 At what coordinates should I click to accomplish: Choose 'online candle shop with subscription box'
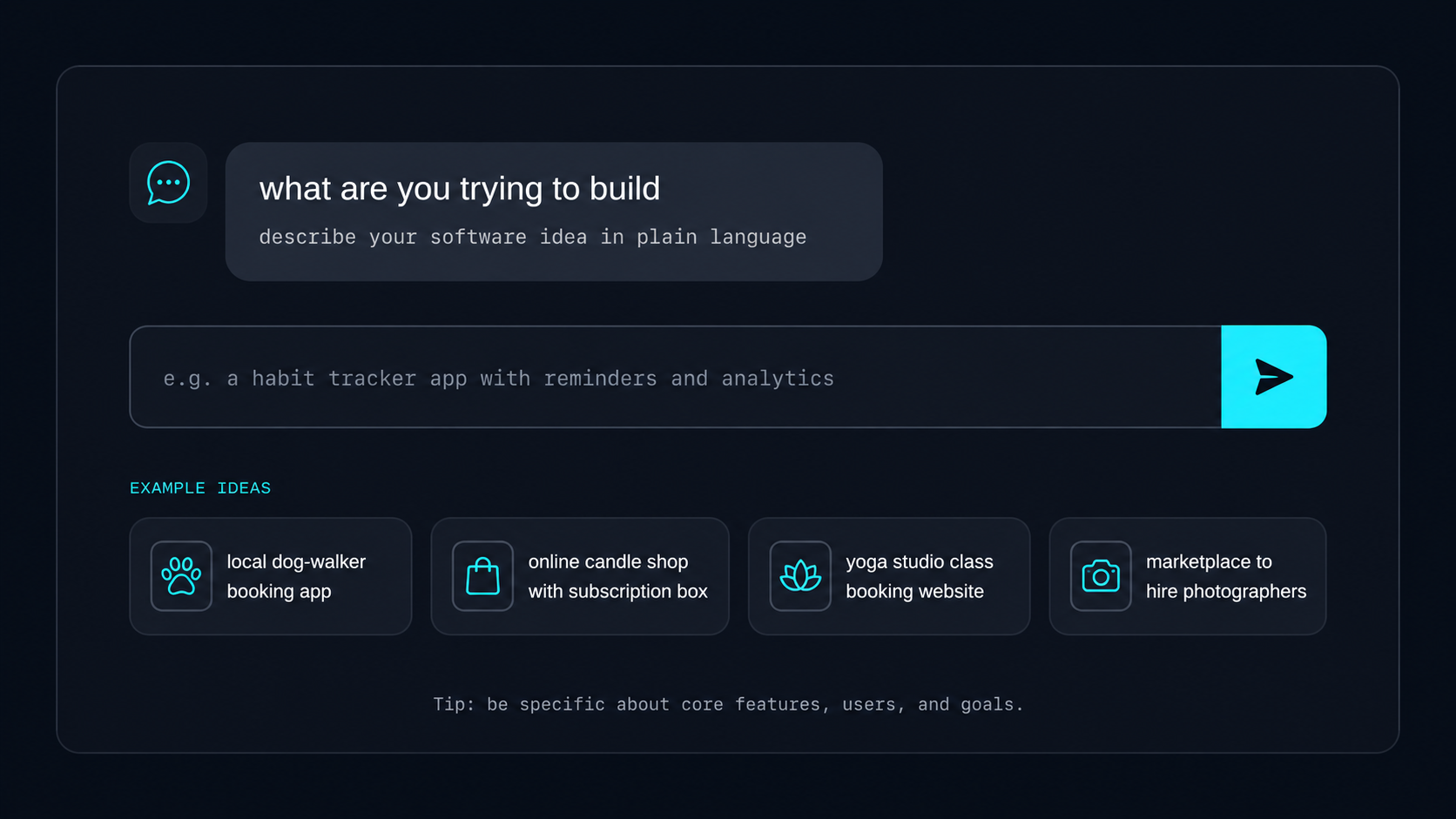pyautogui.click(x=580, y=576)
